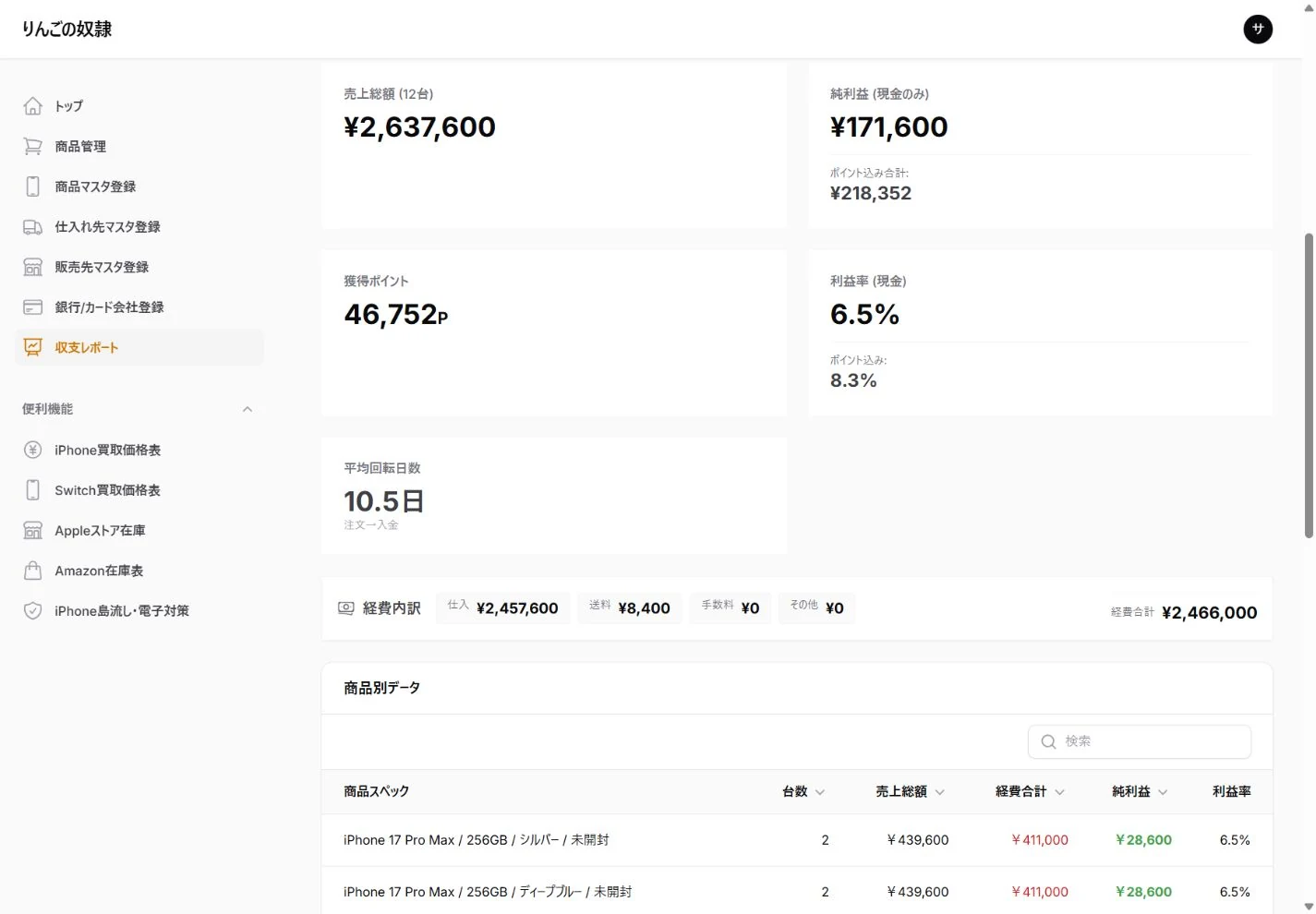Screen dimensions: 1316x914
Task: Click the シルバー iPhone 17 Pro Max row
Action: (797, 840)
